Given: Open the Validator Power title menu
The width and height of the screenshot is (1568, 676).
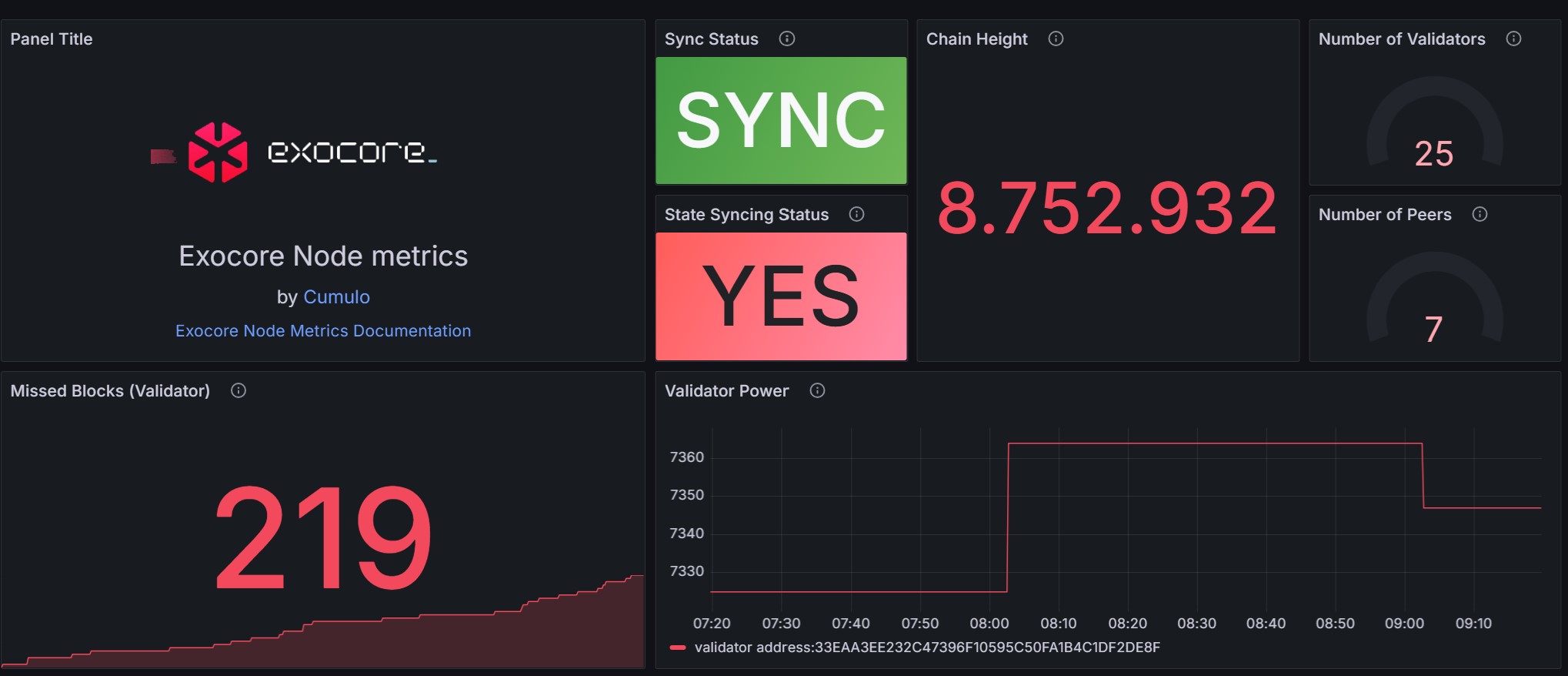Looking at the screenshot, I should pos(726,391).
